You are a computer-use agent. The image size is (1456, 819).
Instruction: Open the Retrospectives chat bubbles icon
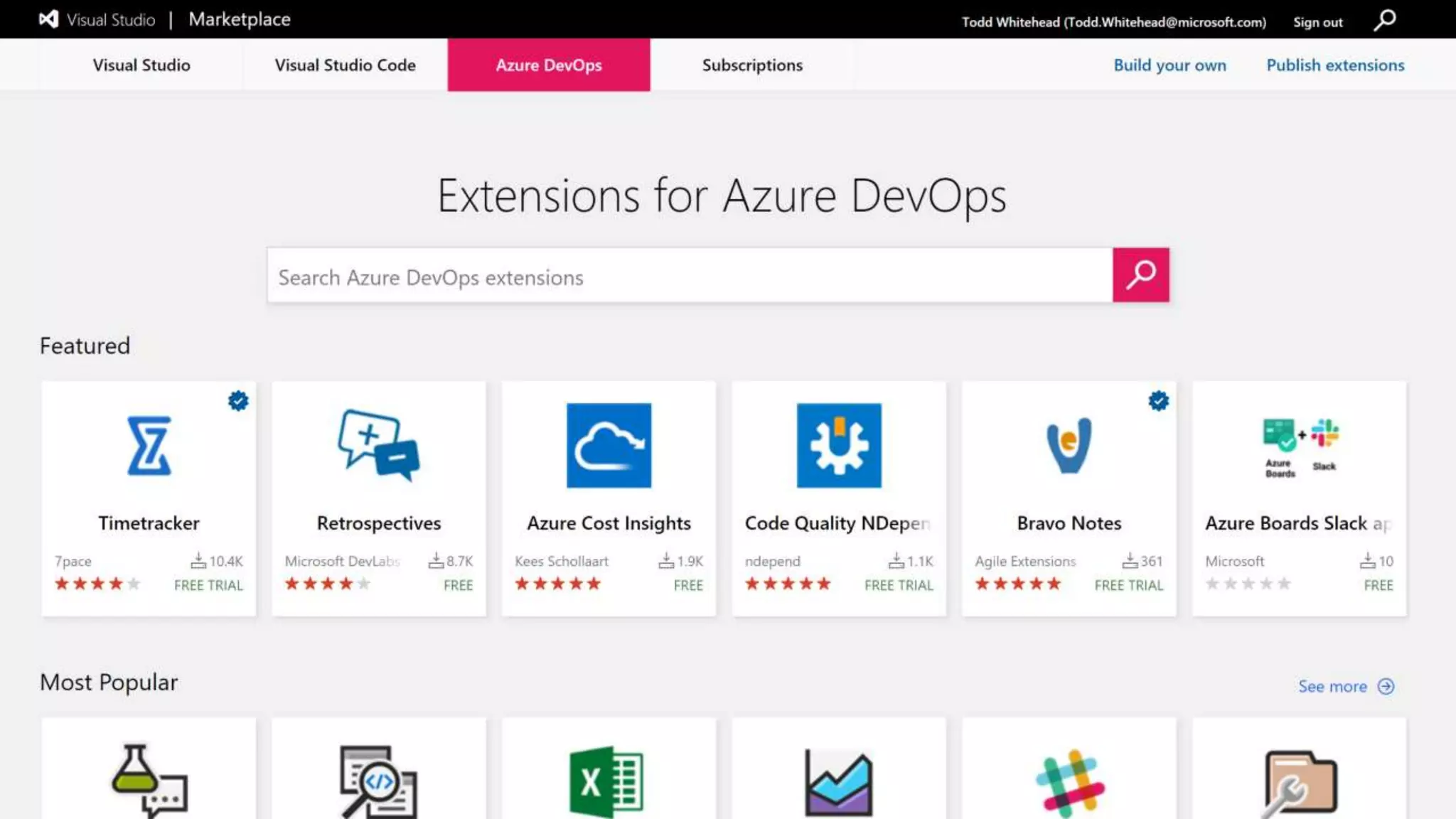point(378,446)
